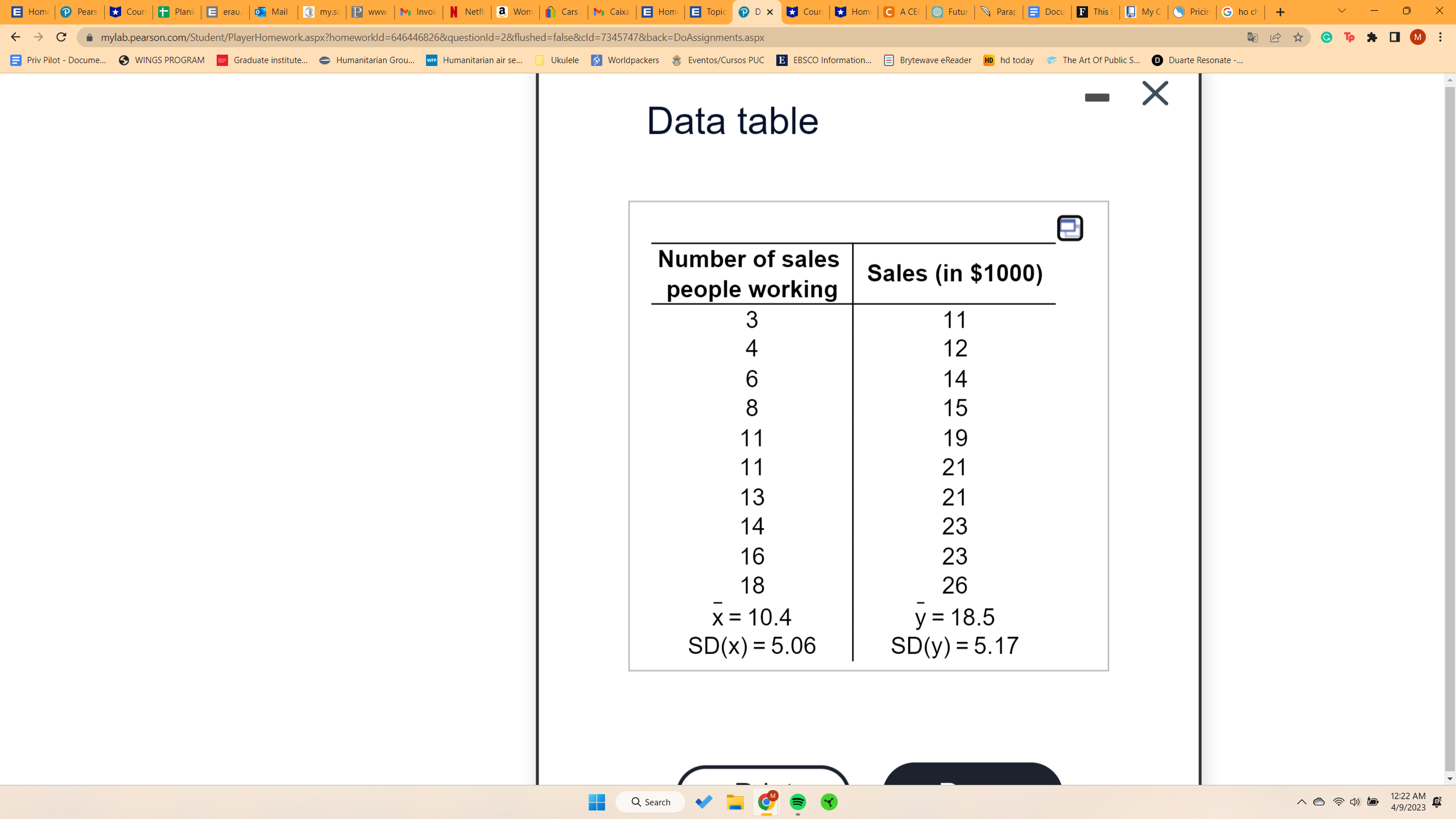Show hidden system tray icons
The width and height of the screenshot is (1456, 819).
[x=1301, y=802]
